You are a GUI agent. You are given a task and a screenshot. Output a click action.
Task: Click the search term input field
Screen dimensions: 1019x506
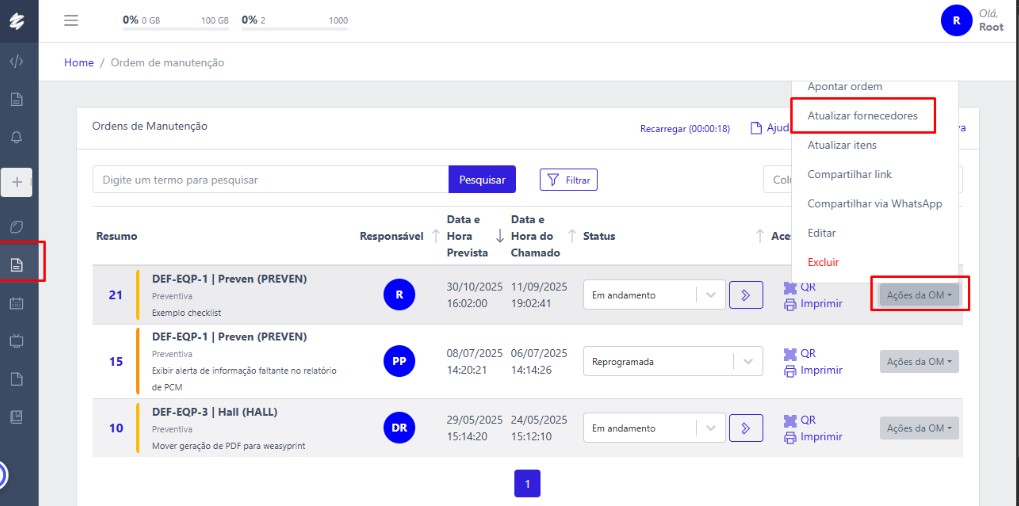tap(270, 180)
